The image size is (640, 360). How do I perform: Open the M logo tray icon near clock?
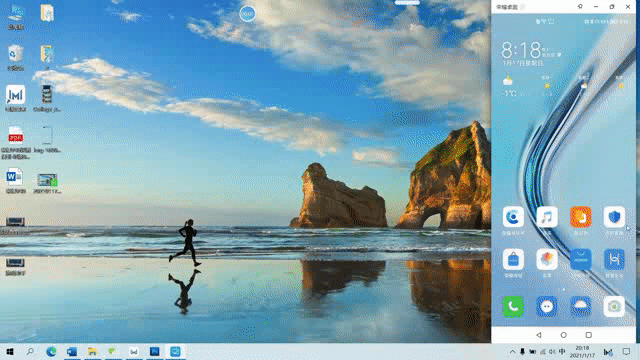tap(608, 352)
